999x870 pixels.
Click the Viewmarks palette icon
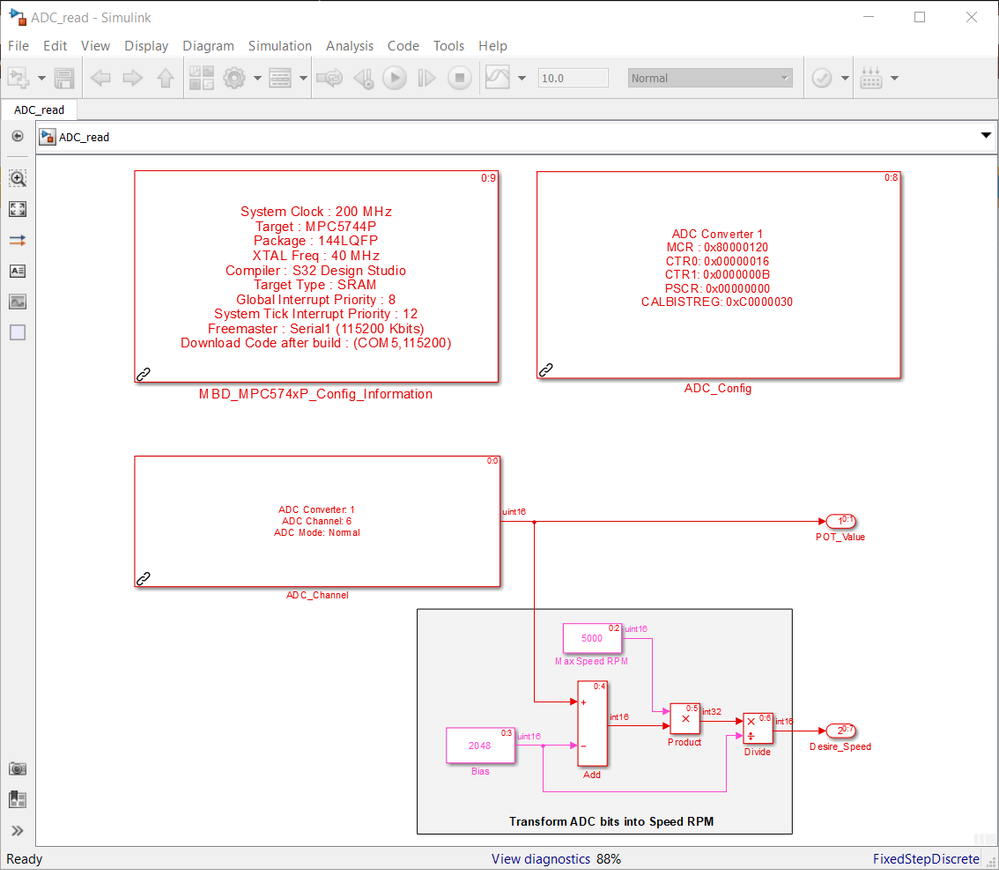18,799
